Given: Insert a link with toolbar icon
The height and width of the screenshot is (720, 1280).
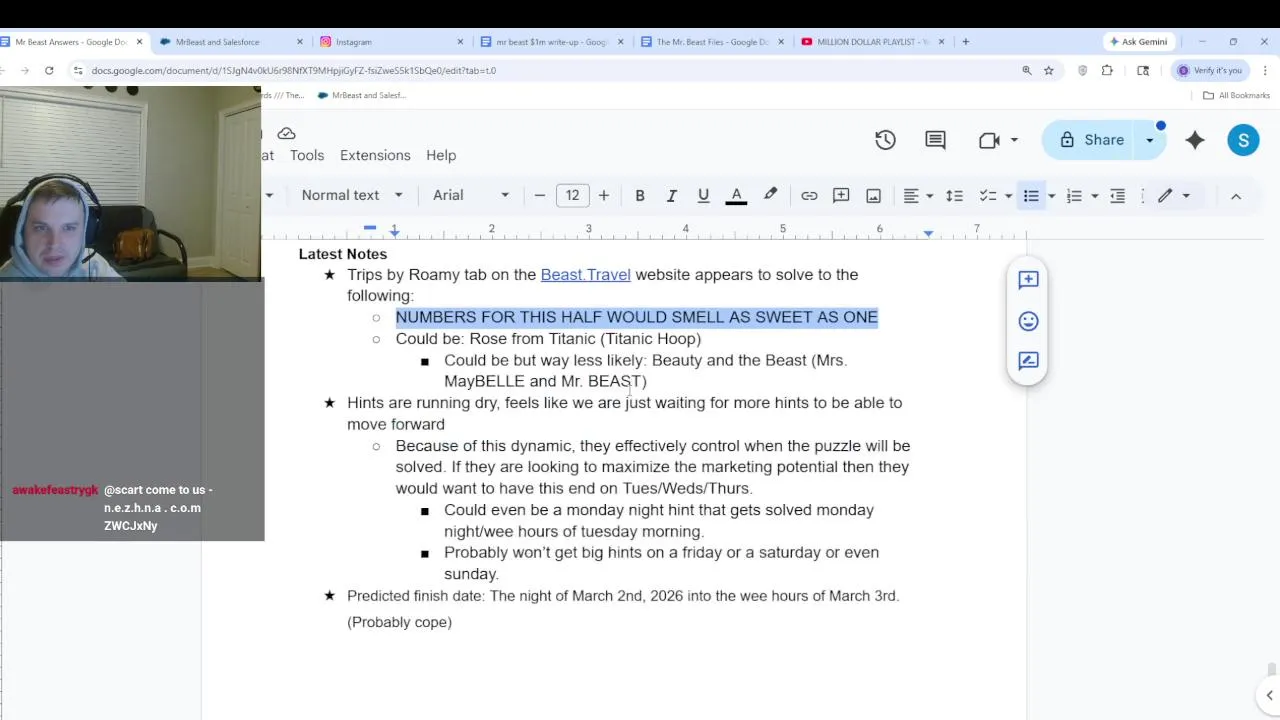Looking at the screenshot, I should (809, 195).
